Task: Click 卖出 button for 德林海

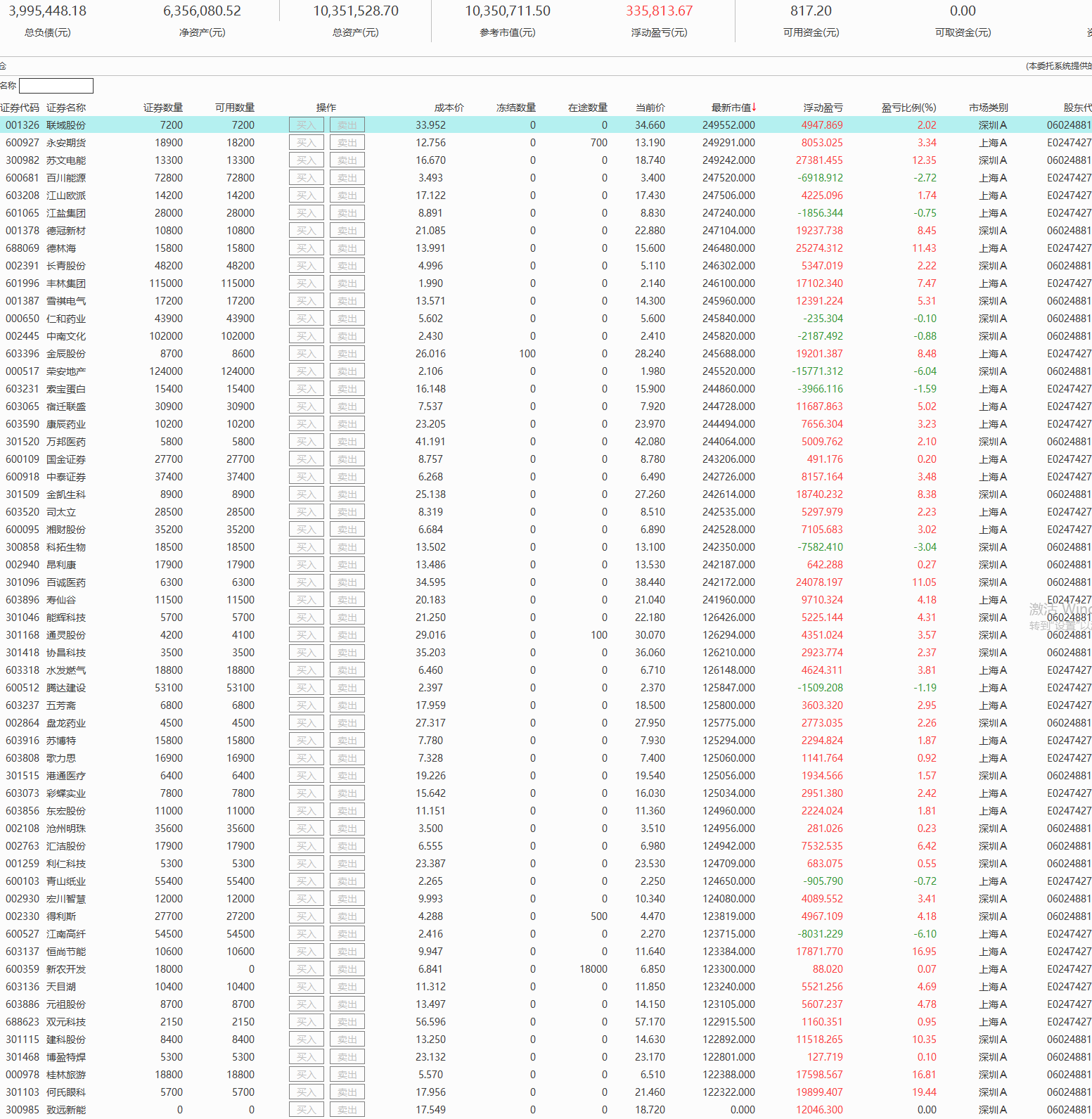Action: pyautogui.click(x=347, y=248)
